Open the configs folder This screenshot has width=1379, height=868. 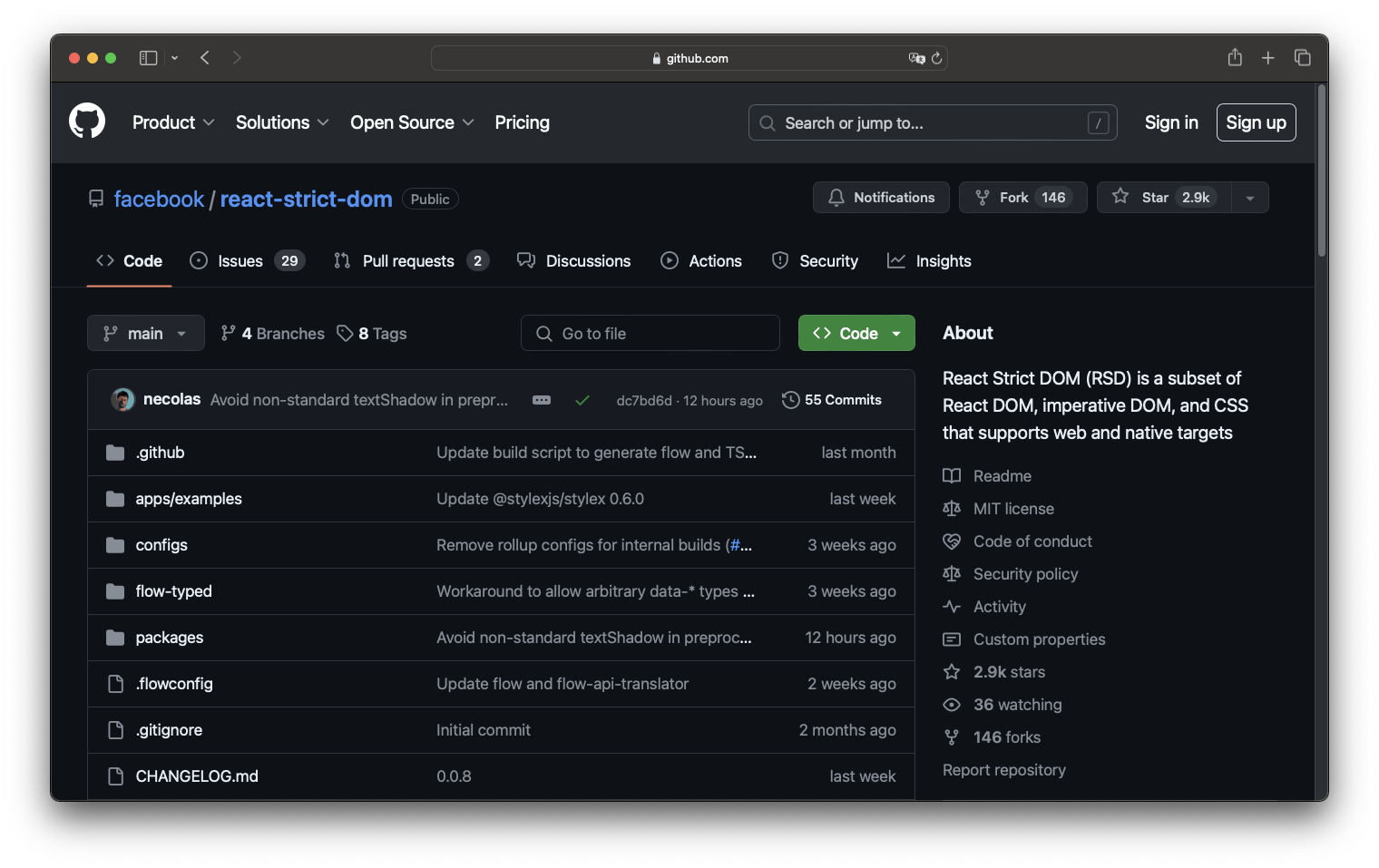161,545
